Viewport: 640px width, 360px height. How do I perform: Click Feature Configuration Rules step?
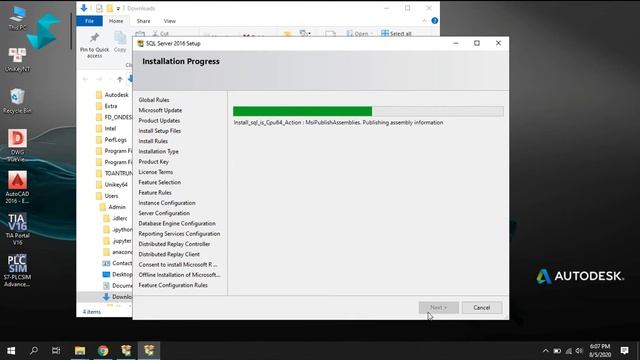point(173,285)
